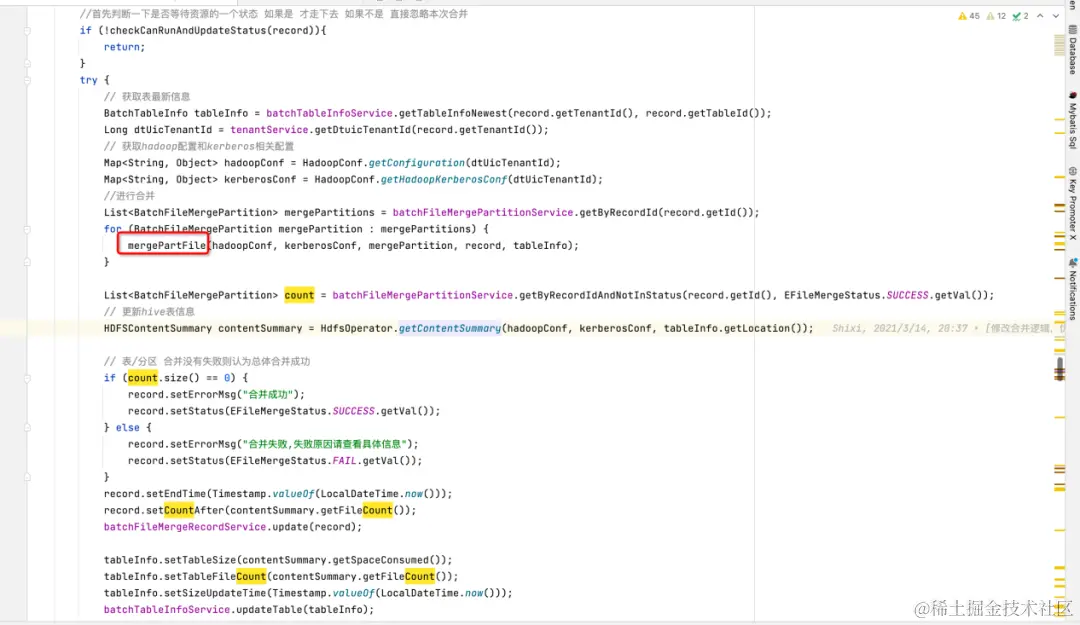Click the yellow warnings count 45 indicator

968,16
